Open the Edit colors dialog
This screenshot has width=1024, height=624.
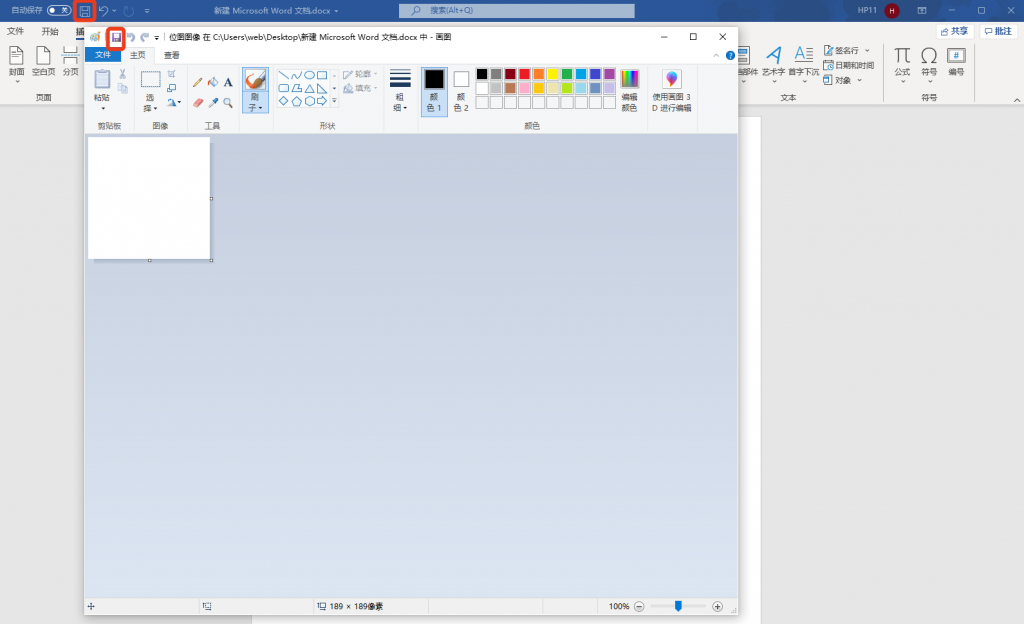coord(629,91)
